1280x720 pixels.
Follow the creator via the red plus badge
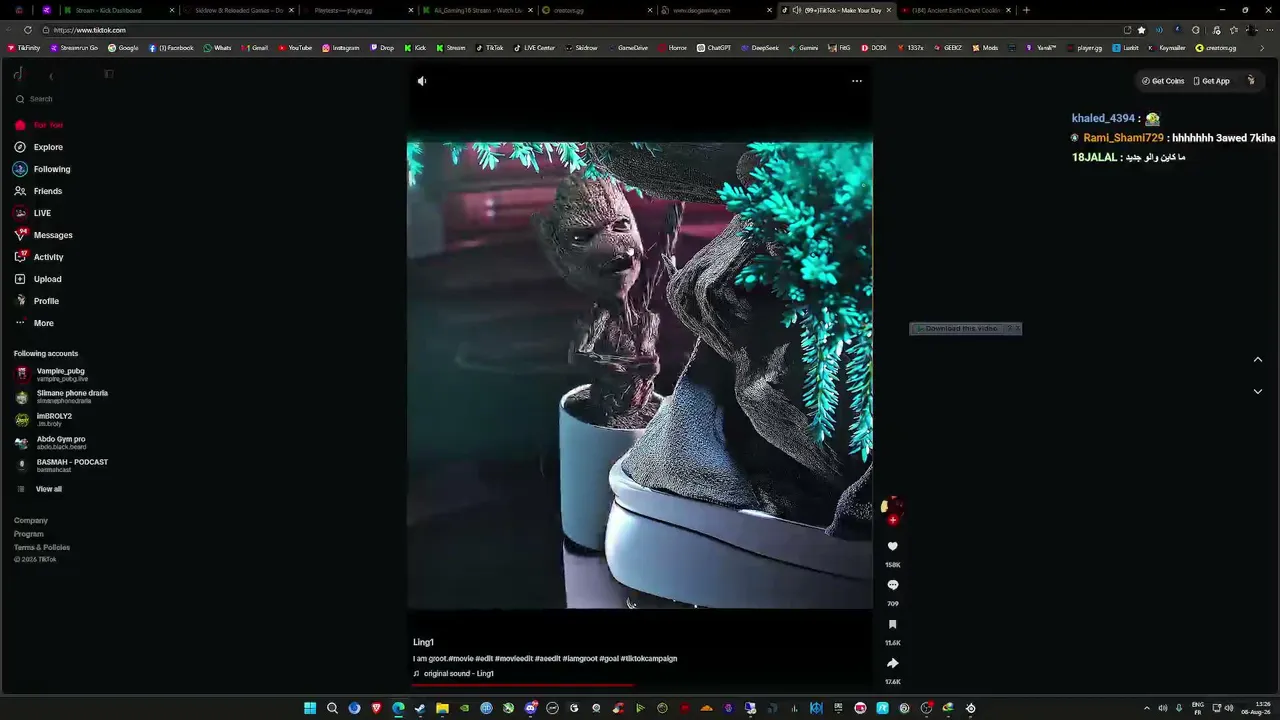click(x=893, y=520)
